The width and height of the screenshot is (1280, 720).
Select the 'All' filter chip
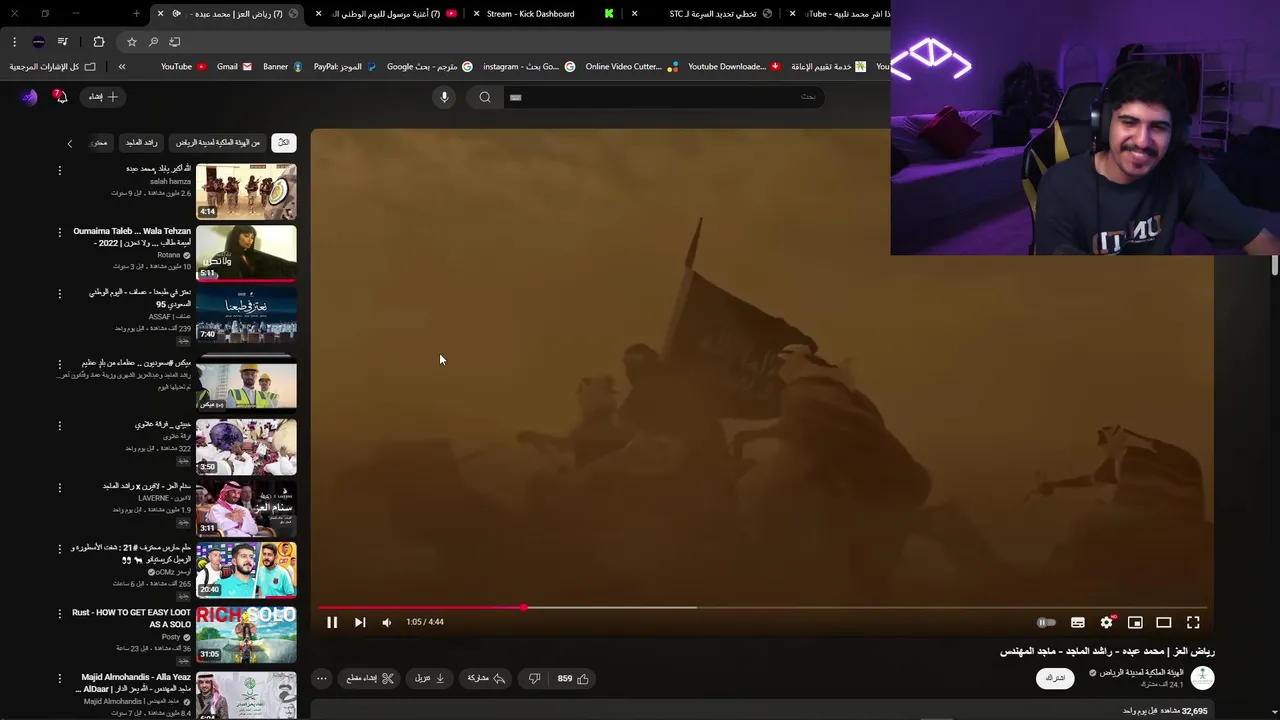click(284, 143)
